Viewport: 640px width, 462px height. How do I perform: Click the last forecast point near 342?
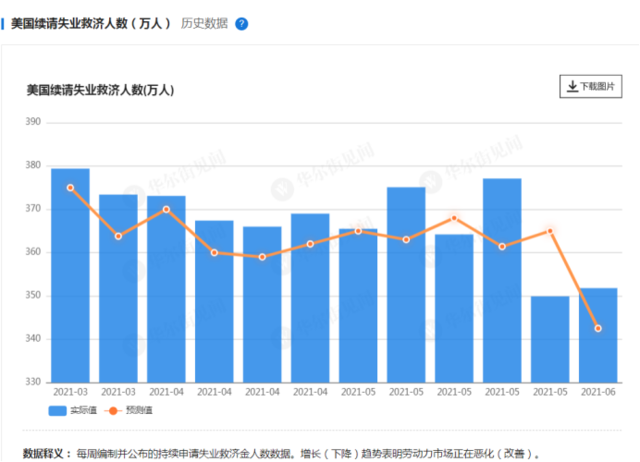[x=598, y=329]
